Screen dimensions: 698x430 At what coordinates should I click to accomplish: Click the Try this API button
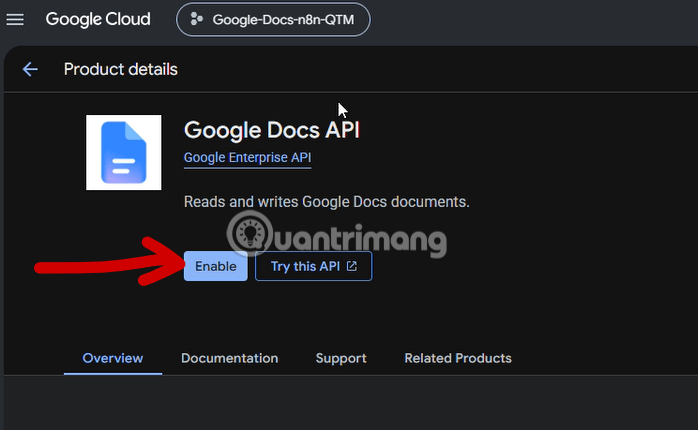(313, 266)
